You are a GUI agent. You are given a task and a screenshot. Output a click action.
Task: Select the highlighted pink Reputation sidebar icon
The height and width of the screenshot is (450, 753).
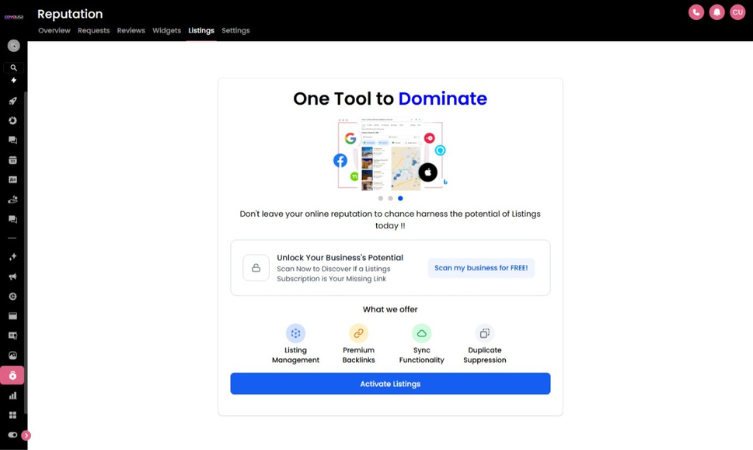(x=13, y=376)
